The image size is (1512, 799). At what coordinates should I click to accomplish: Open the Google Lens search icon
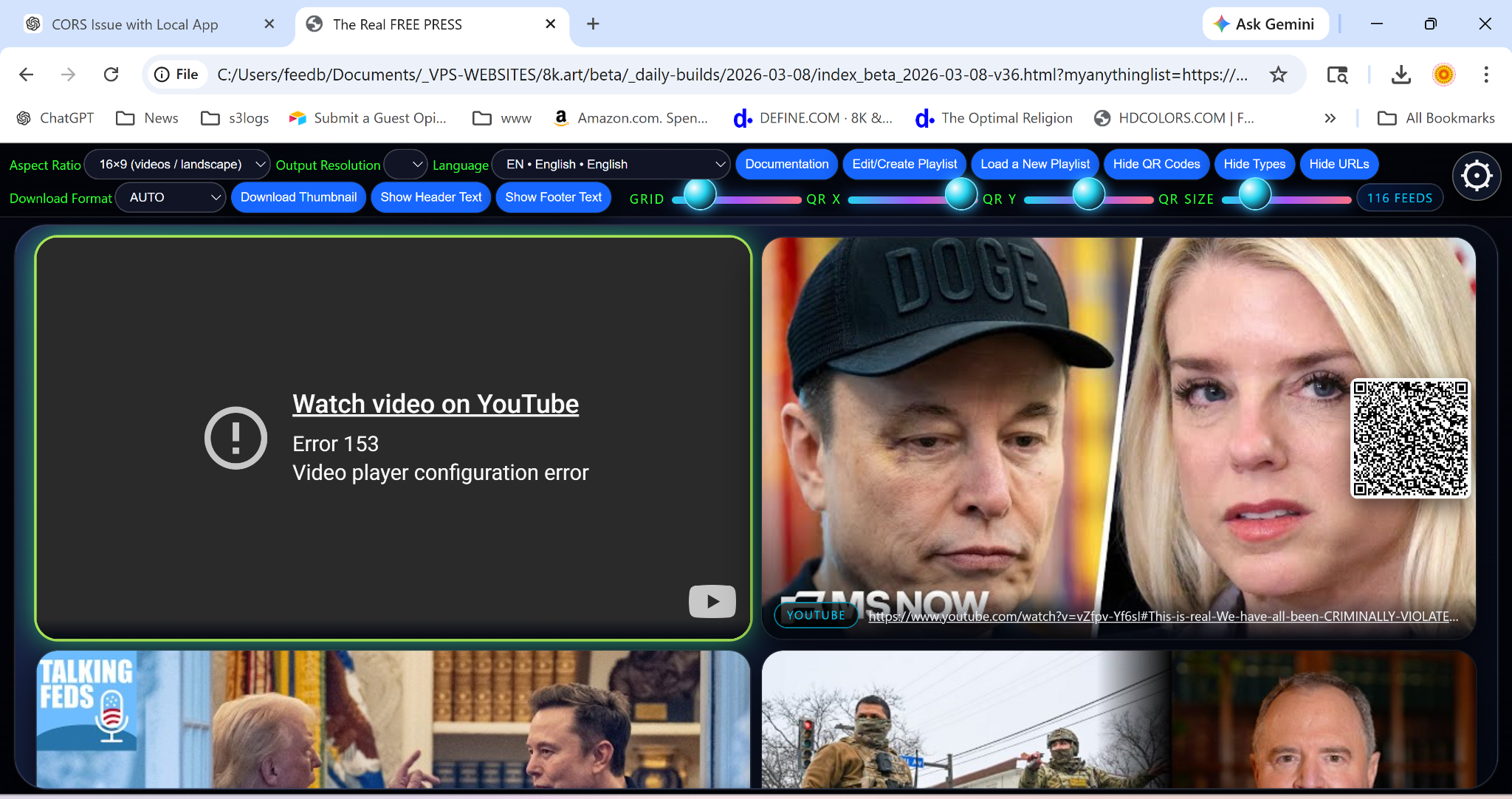[x=1337, y=75]
